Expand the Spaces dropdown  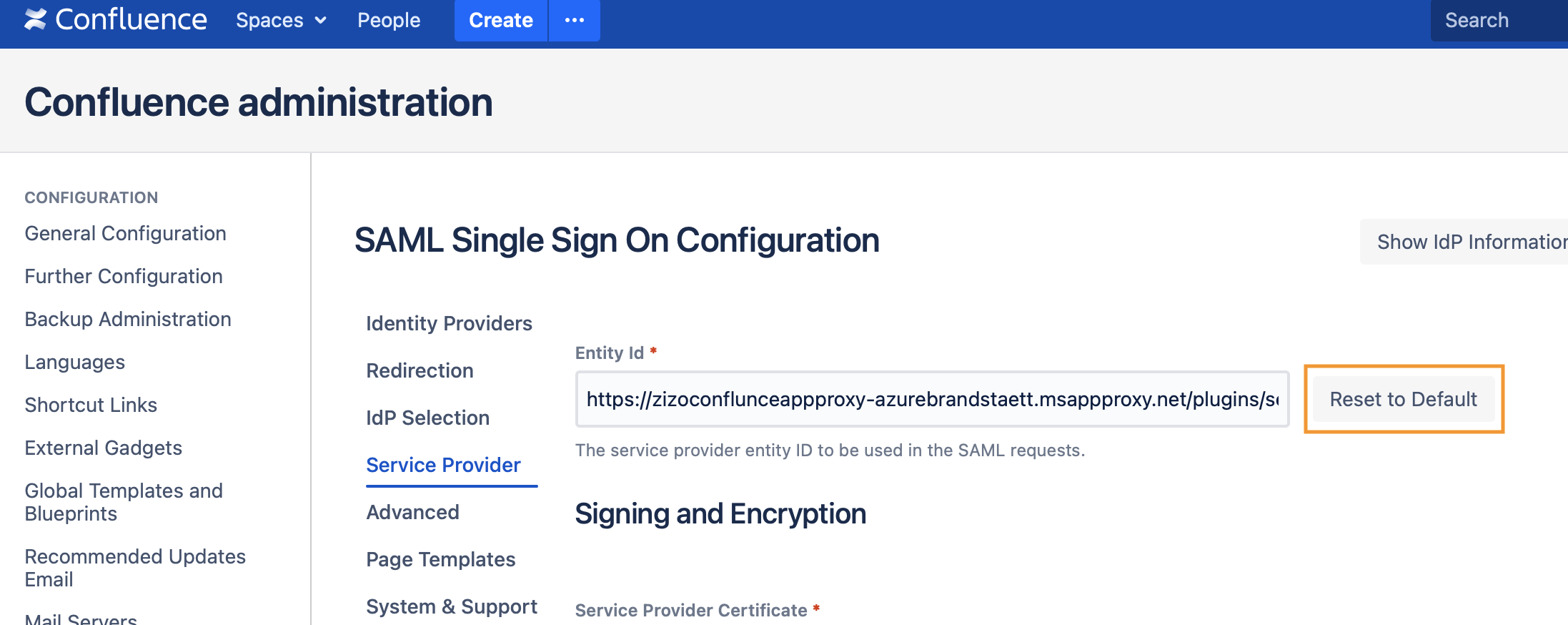click(x=281, y=20)
